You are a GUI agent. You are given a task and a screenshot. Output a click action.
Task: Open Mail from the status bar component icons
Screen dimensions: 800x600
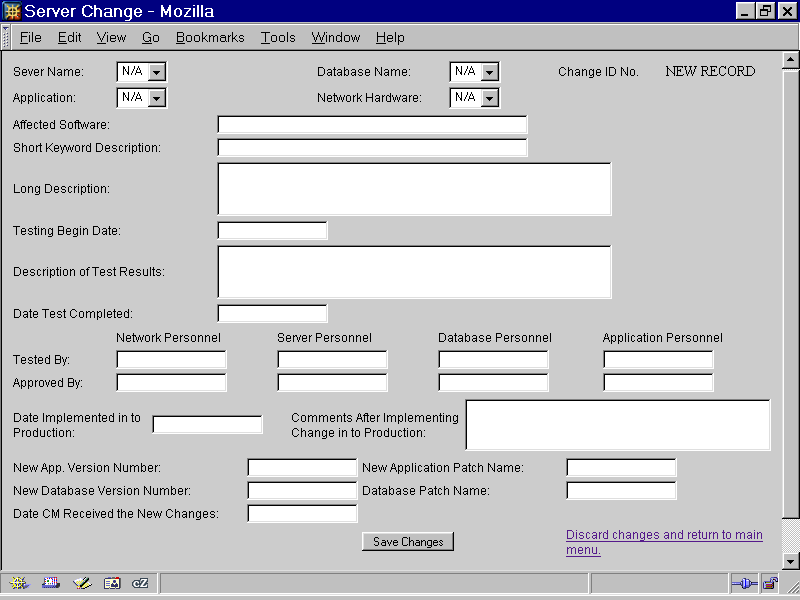pos(50,583)
